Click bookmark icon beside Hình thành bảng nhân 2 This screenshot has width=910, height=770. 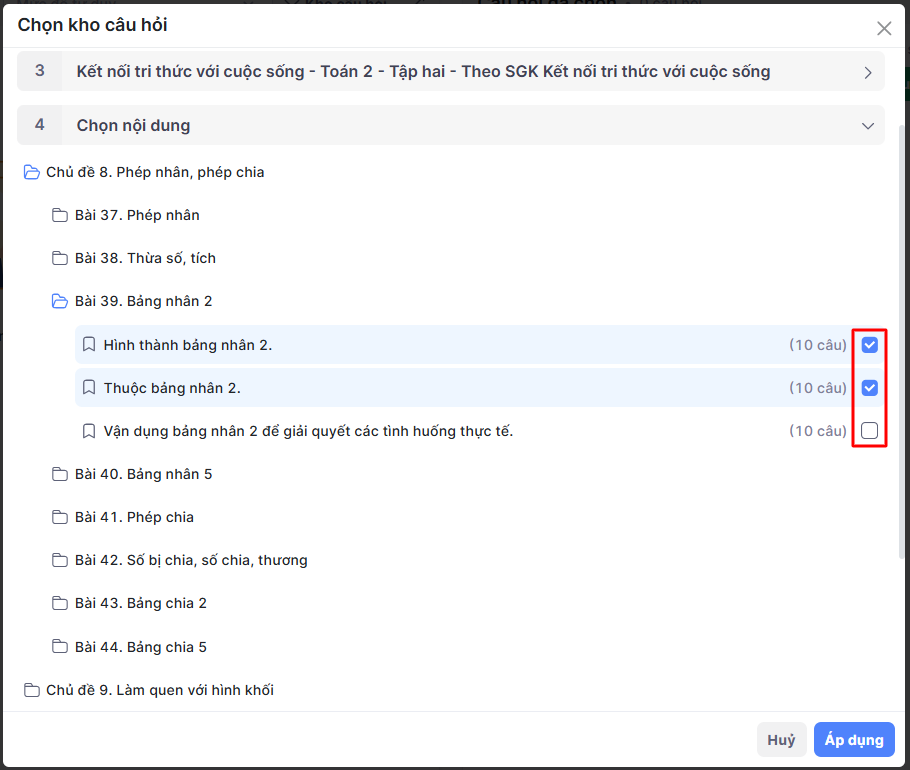coord(89,345)
